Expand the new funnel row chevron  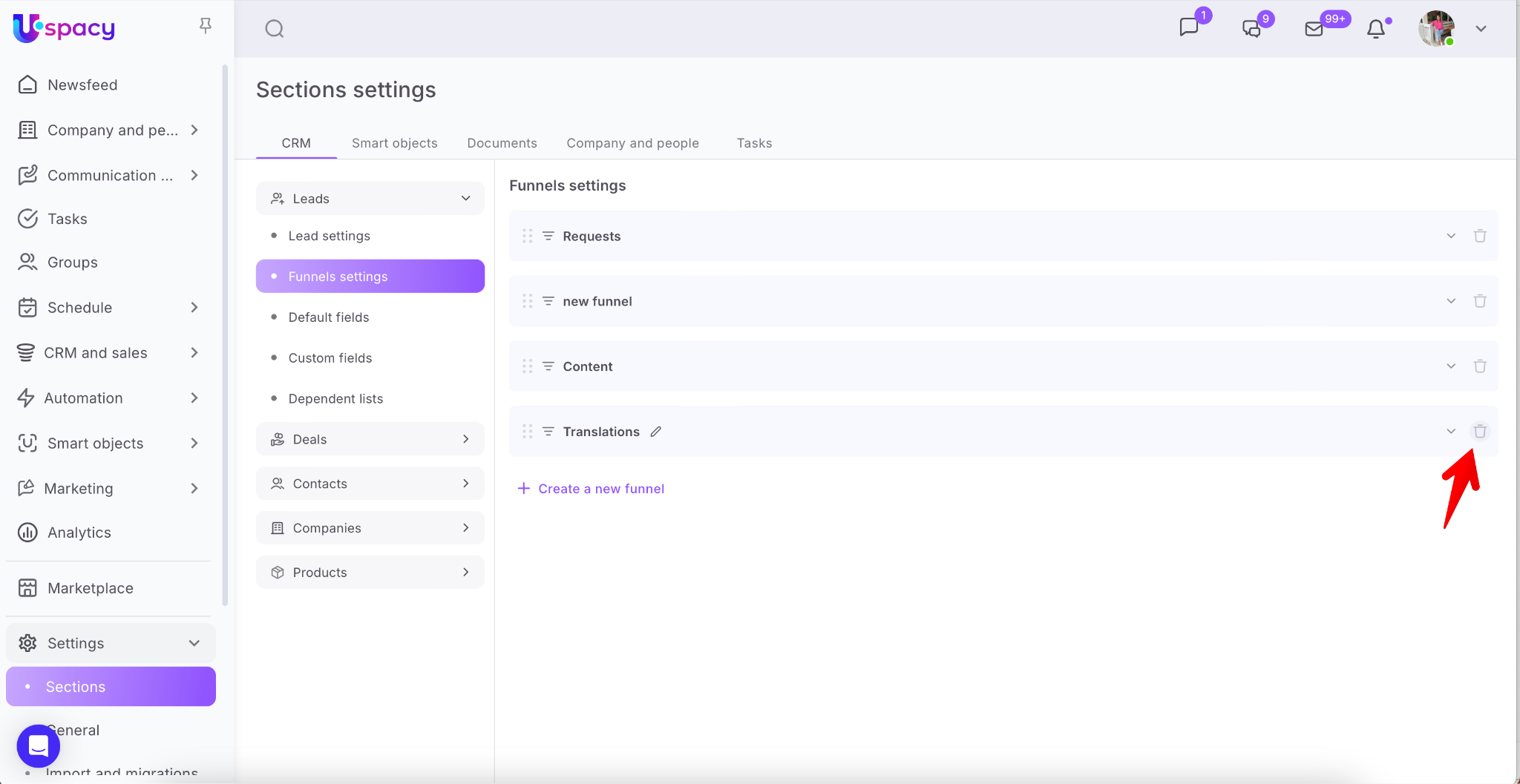[x=1450, y=301]
